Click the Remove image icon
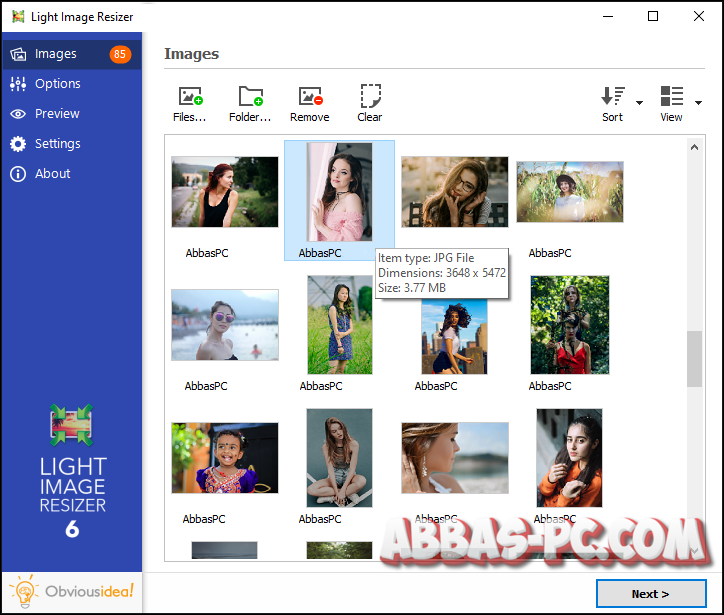Image resolution: width=724 pixels, height=615 pixels. click(310, 97)
